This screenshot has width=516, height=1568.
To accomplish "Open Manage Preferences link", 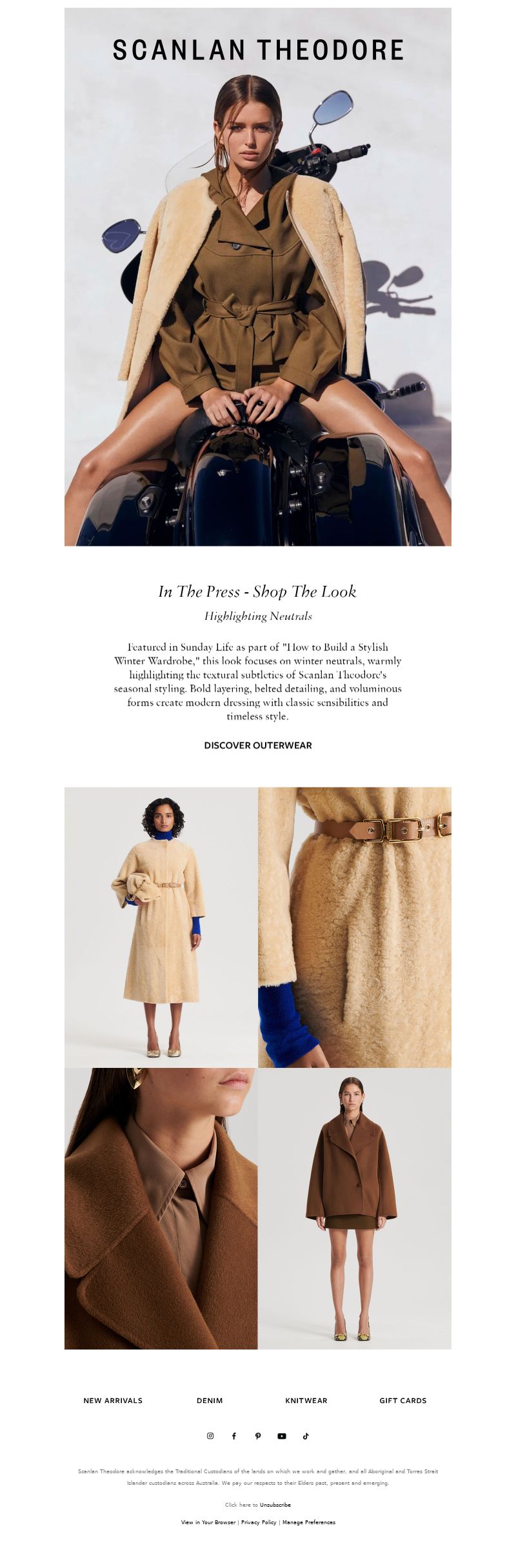I will pyautogui.click(x=309, y=1522).
